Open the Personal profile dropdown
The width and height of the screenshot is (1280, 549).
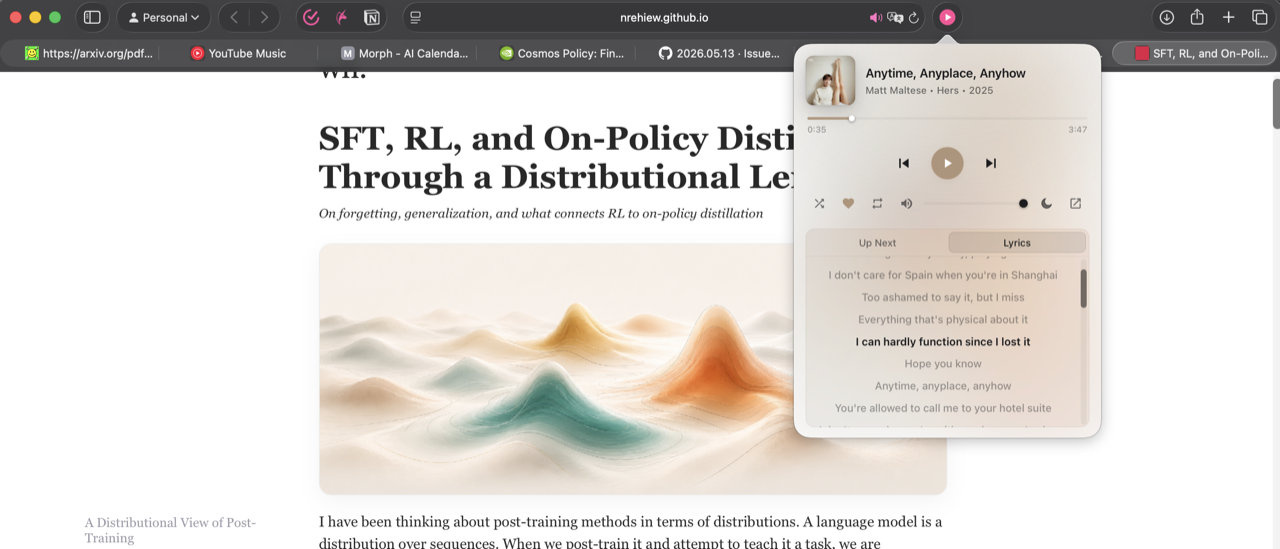pos(164,17)
